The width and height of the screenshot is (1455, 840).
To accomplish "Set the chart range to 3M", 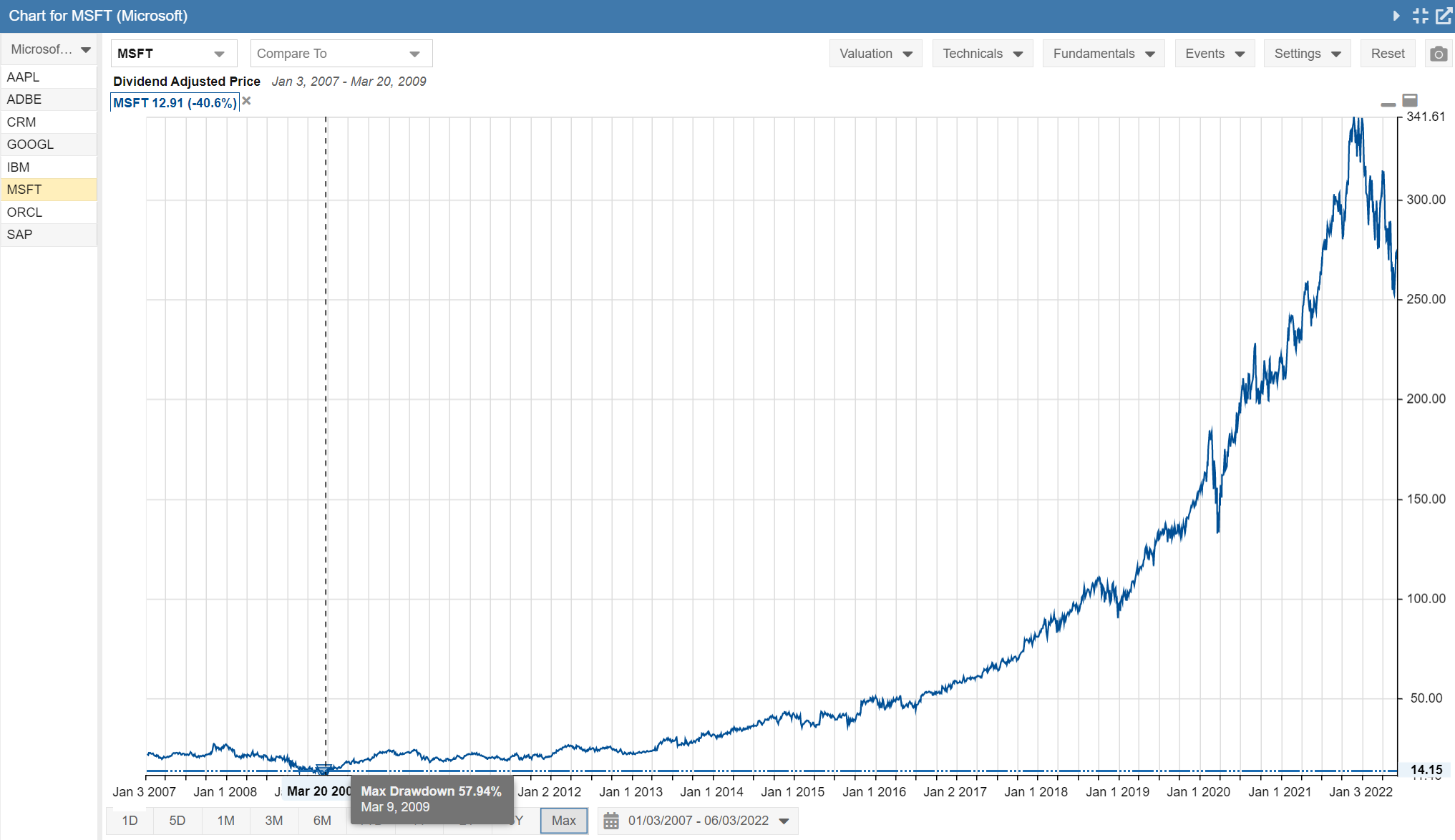I will [x=274, y=821].
